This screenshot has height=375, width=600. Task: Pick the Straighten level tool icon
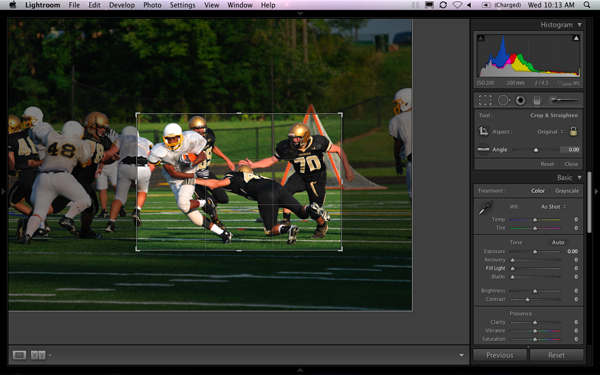tap(483, 149)
